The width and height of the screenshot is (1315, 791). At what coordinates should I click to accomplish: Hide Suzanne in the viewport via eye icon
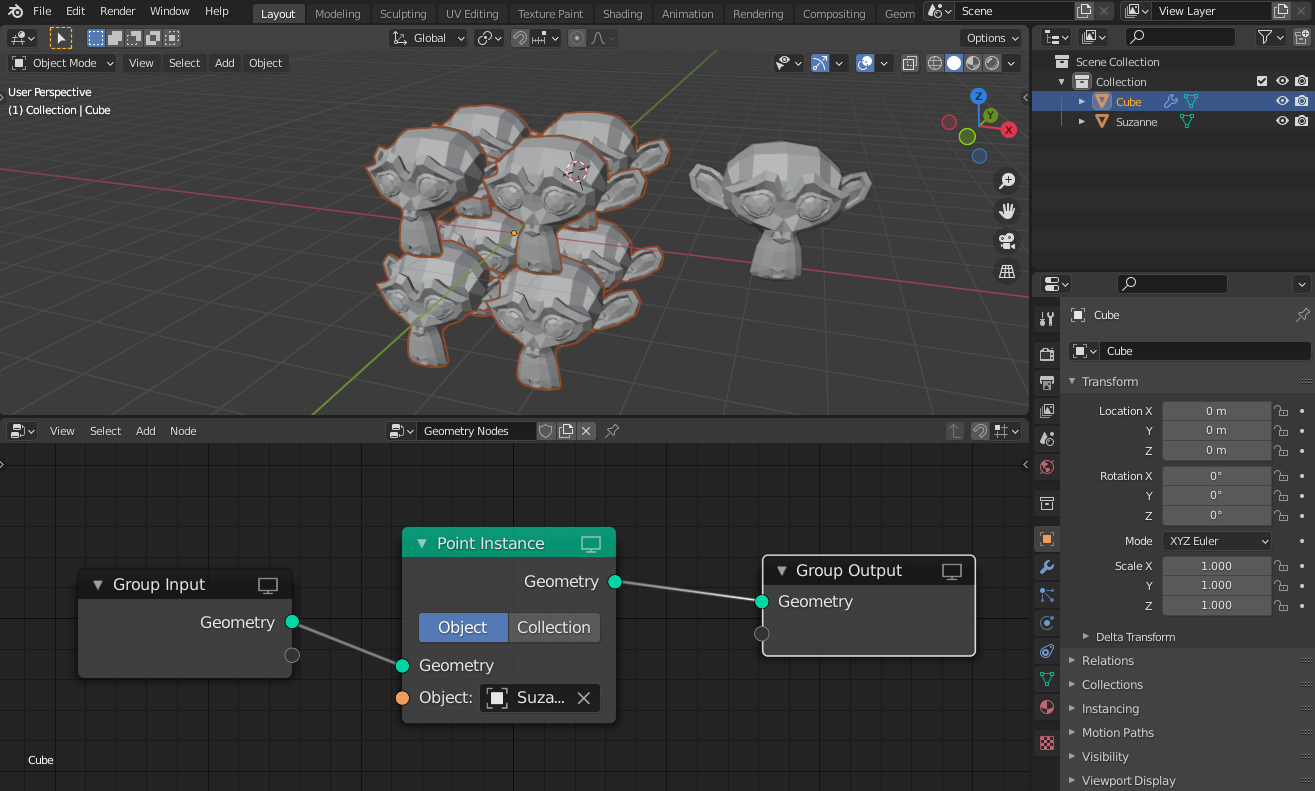(1282, 121)
